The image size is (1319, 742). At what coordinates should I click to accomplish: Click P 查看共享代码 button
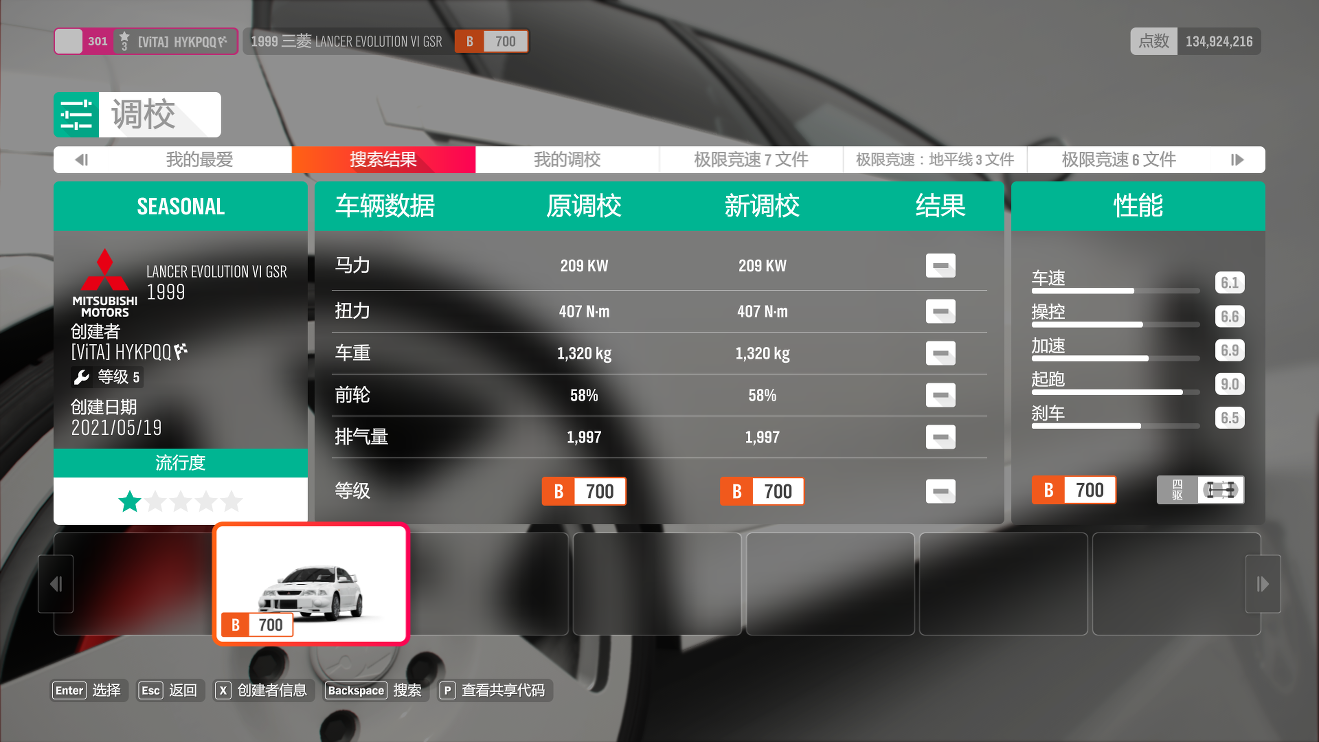point(494,690)
